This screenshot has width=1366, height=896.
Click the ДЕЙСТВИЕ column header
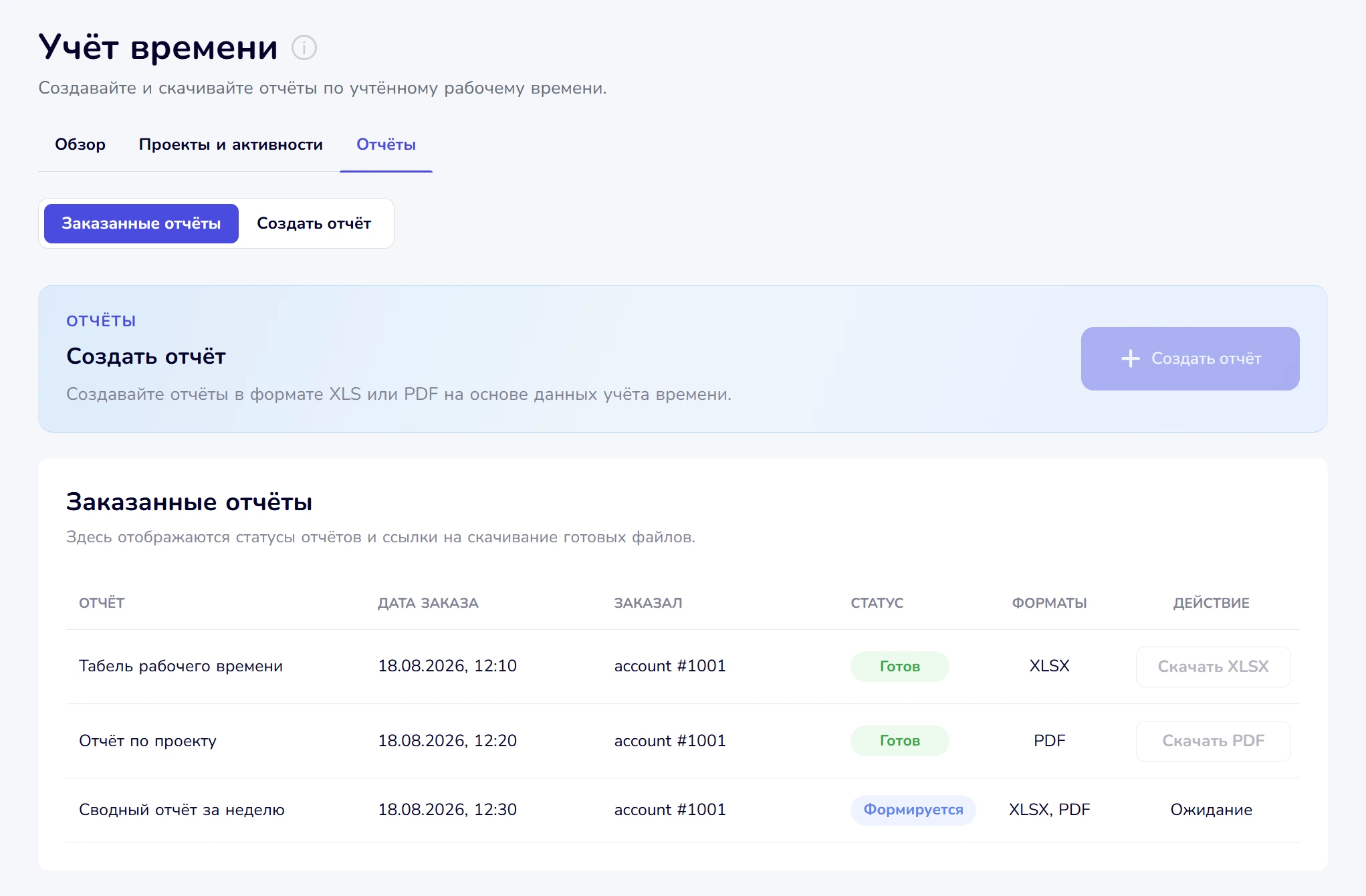click(1211, 602)
